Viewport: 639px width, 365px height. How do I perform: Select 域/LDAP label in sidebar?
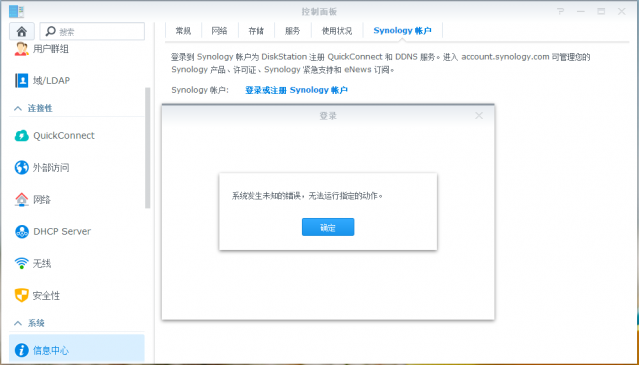click(51, 80)
